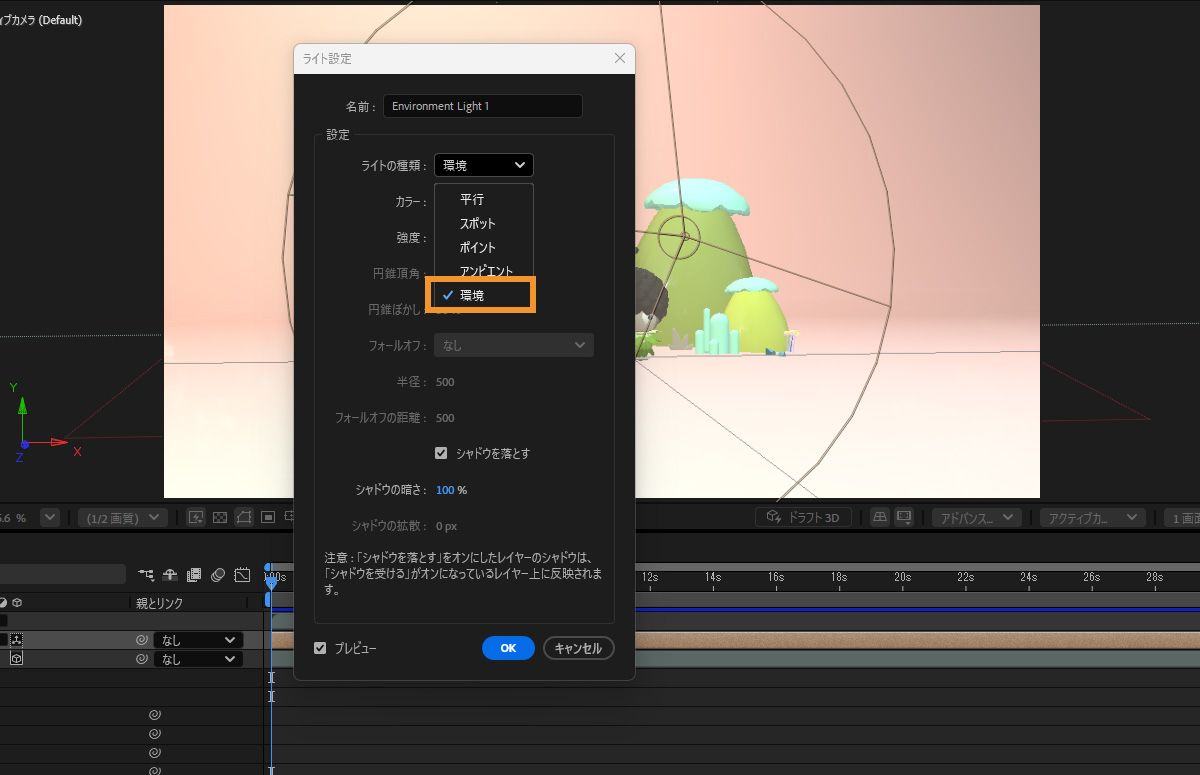The image size is (1200, 775).
Task: Open the graph editor icon
Action: [x=242, y=575]
